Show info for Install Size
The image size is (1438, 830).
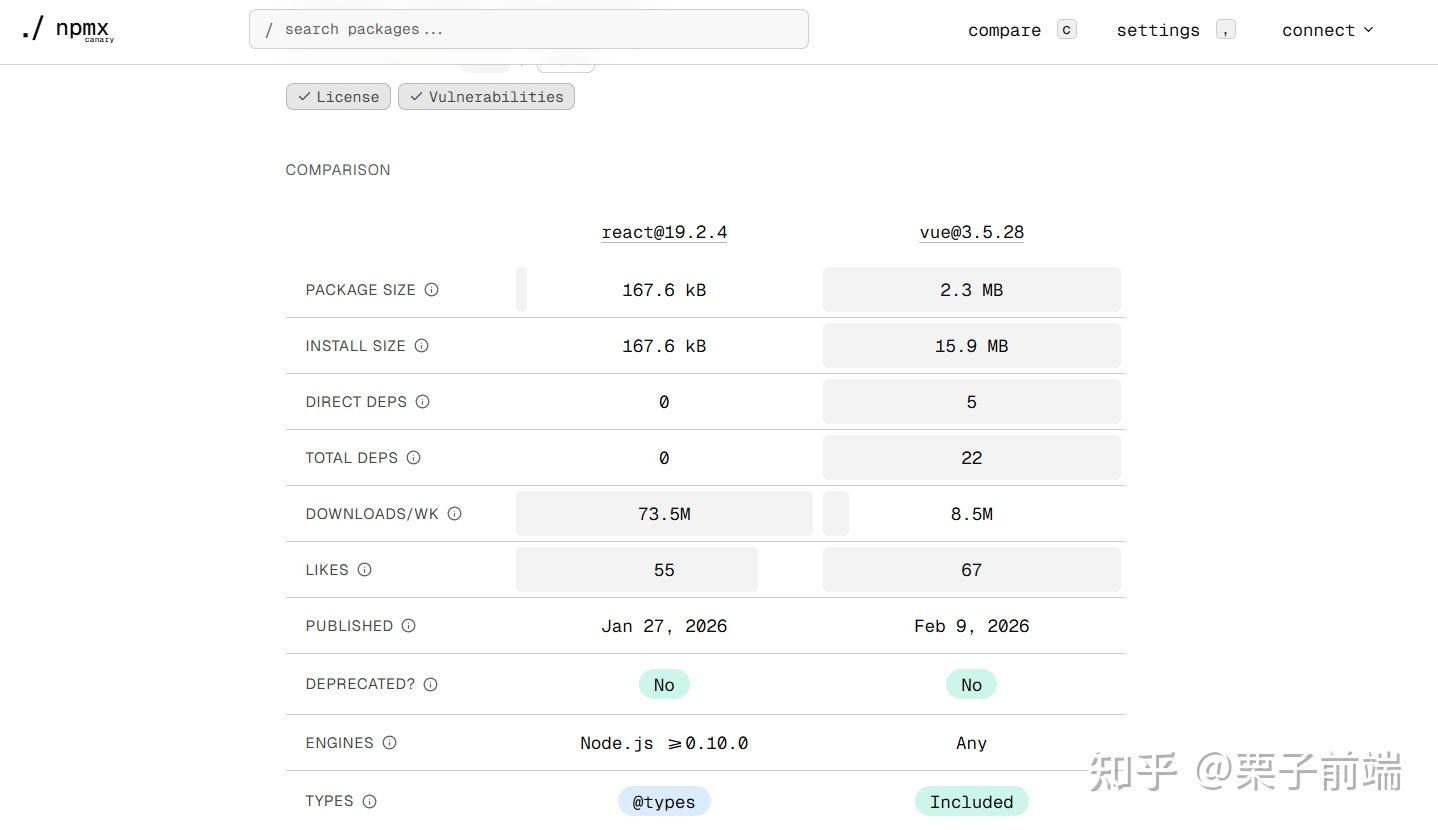(422, 346)
